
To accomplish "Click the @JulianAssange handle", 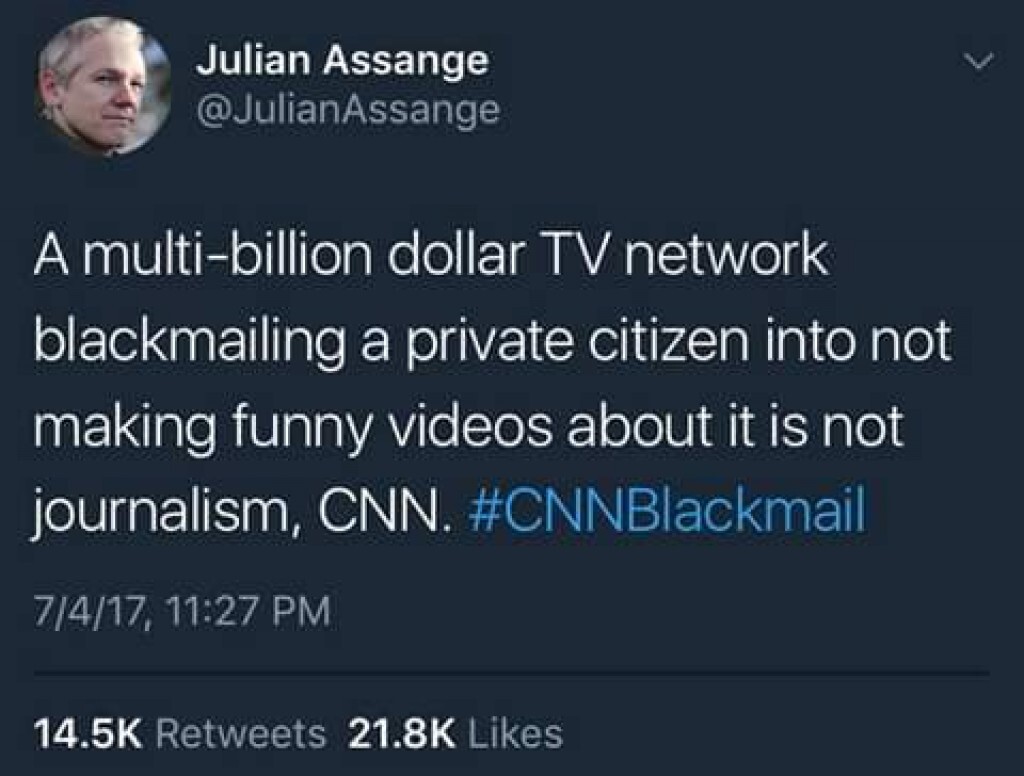I will point(348,110).
